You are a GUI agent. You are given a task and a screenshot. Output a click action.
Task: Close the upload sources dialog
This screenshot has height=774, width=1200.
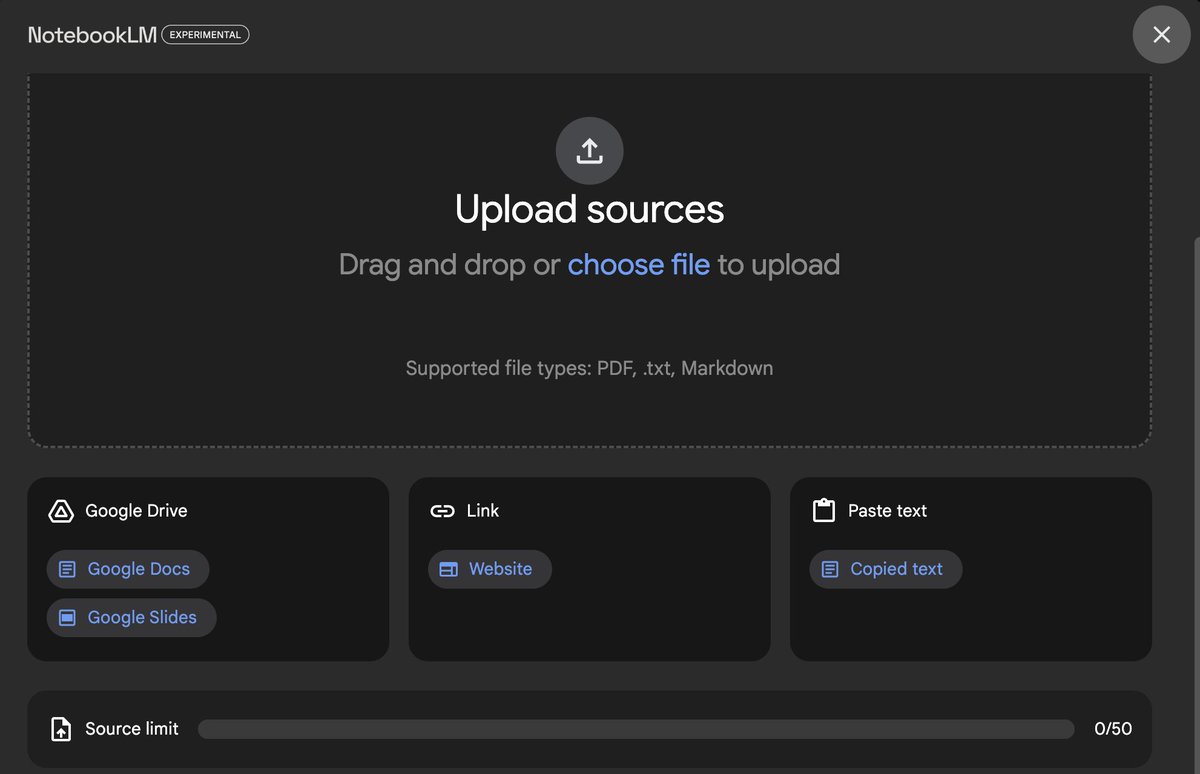(x=1161, y=35)
